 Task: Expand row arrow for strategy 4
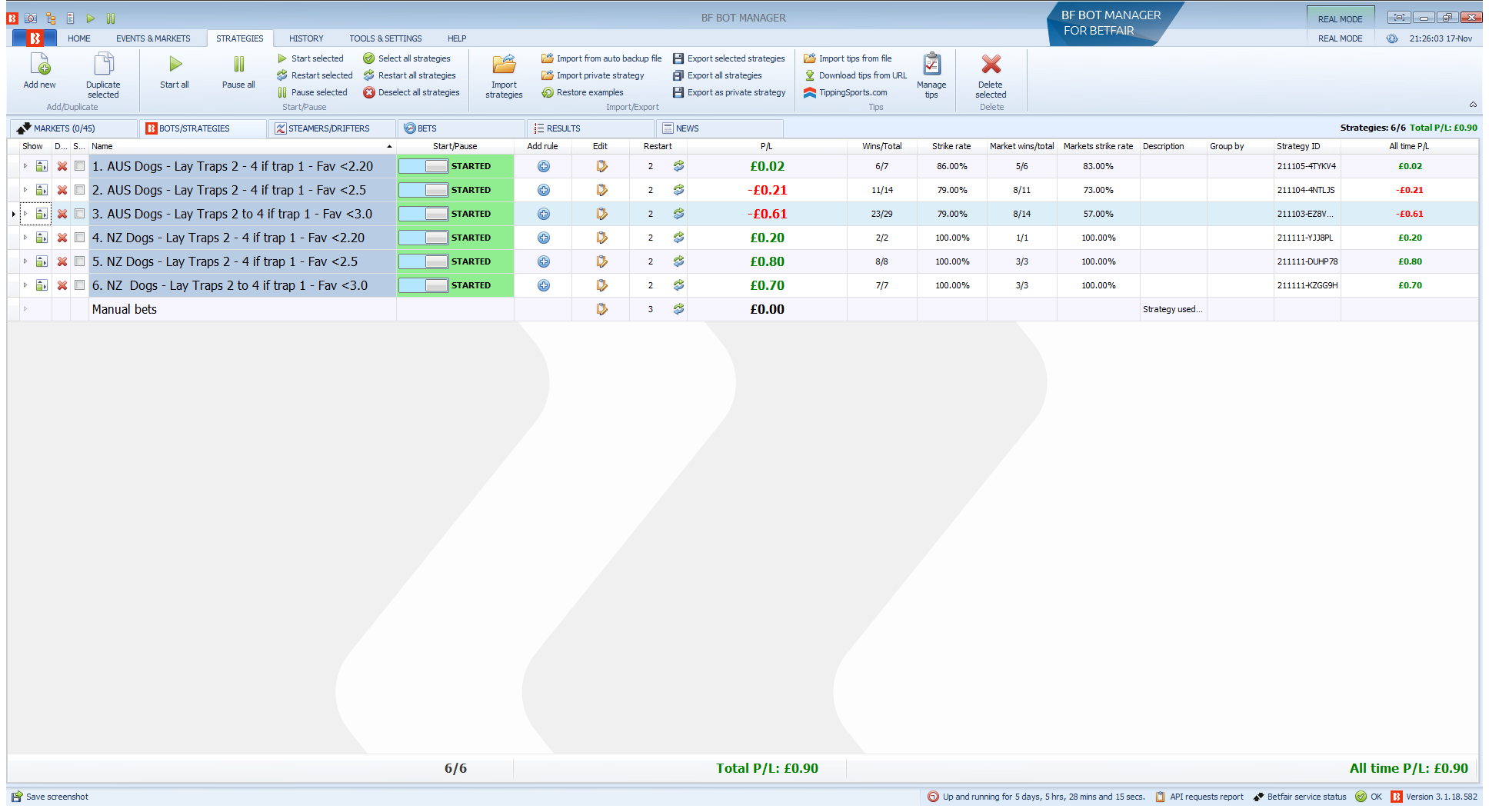coord(25,238)
